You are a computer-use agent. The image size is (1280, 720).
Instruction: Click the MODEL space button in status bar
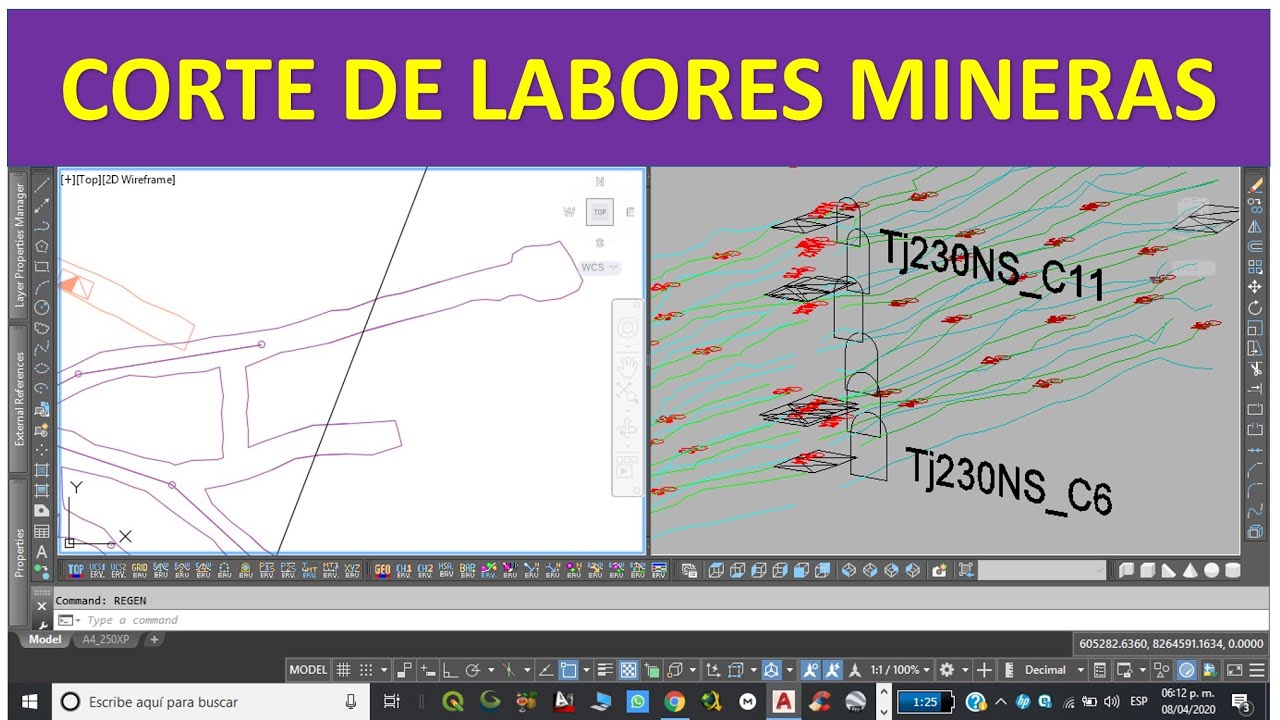click(x=309, y=669)
